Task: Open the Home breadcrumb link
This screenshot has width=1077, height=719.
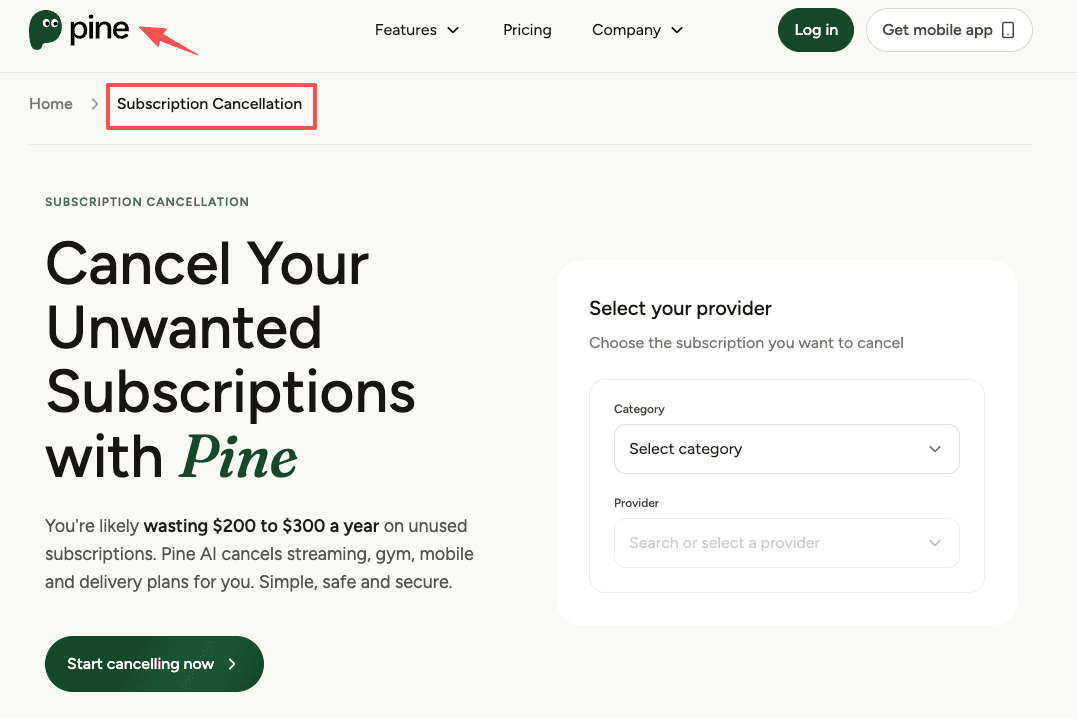Action: pos(50,104)
